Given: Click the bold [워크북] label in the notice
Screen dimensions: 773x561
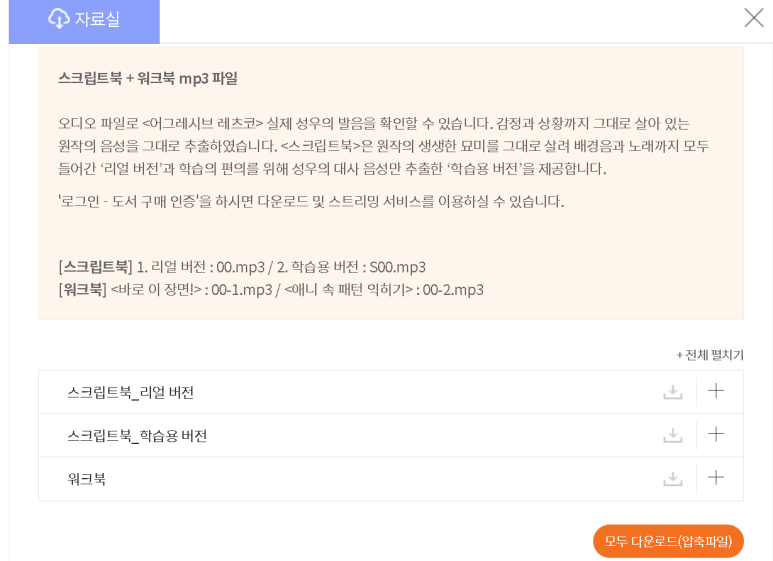Looking at the screenshot, I should click(83, 290).
